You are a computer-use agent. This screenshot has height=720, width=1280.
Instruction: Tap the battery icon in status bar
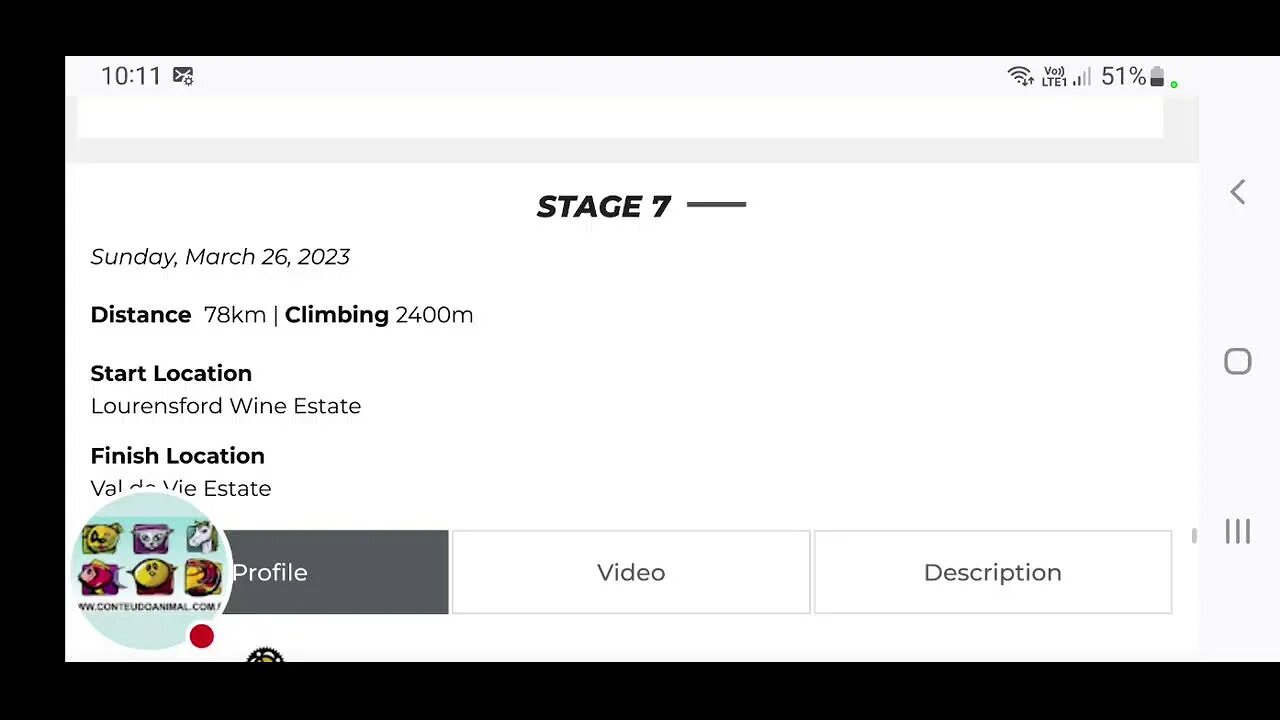pyautogui.click(x=1157, y=77)
